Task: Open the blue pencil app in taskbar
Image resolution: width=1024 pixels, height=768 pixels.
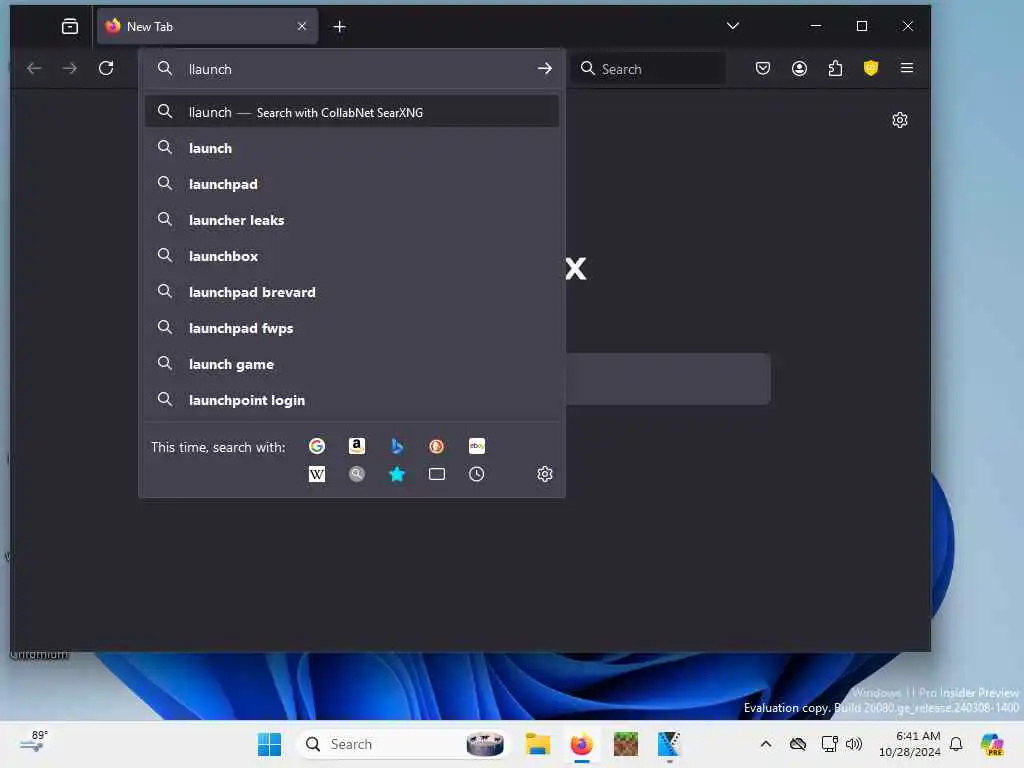Action: (669, 744)
